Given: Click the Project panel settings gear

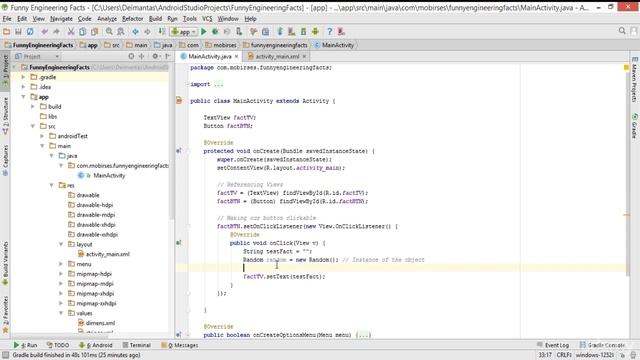Looking at the screenshot, I should click(155, 56).
